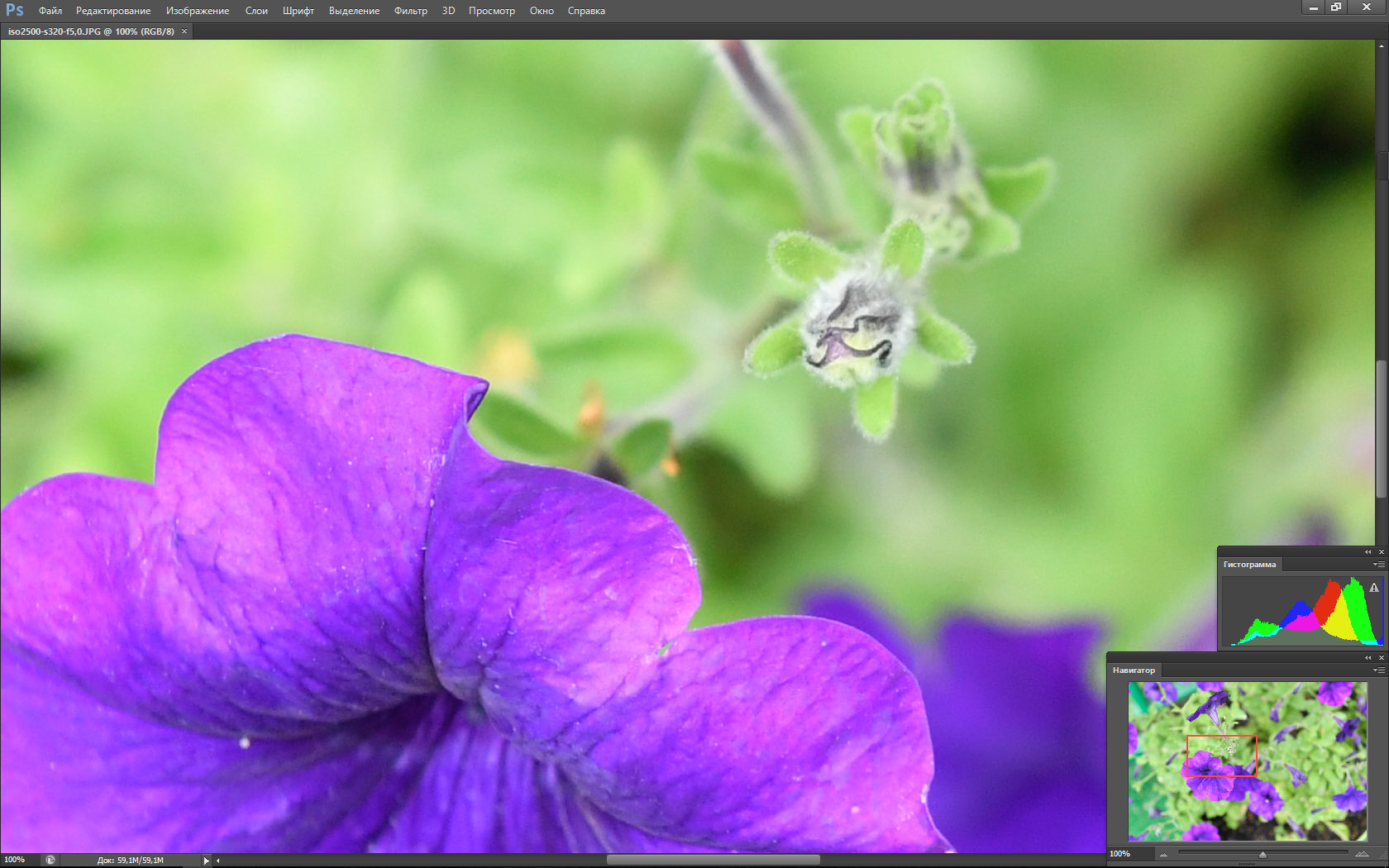The width and height of the screenshot is (1389, 868).
Task: Switch to the Гистограмма panel tab
Action: pos(1249,565)
